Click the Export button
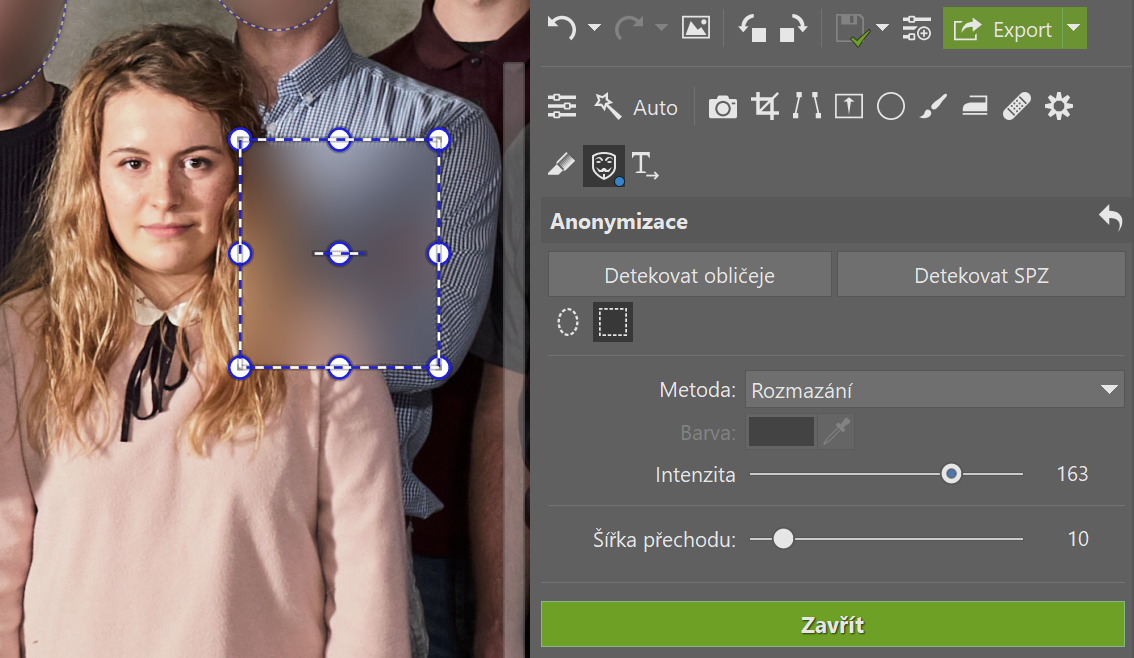Viewport: 1134px width, 658px height. 1002,29
